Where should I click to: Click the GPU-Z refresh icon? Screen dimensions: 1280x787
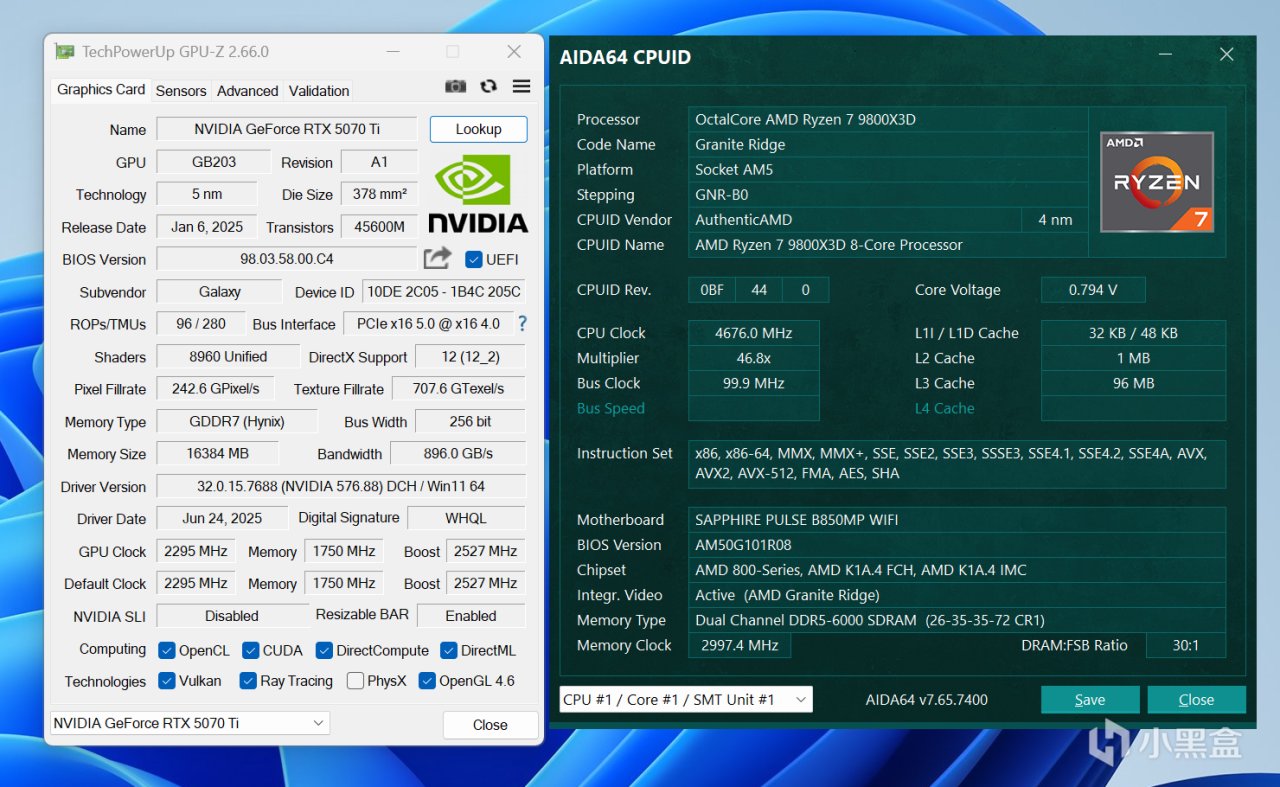[488, 87]
